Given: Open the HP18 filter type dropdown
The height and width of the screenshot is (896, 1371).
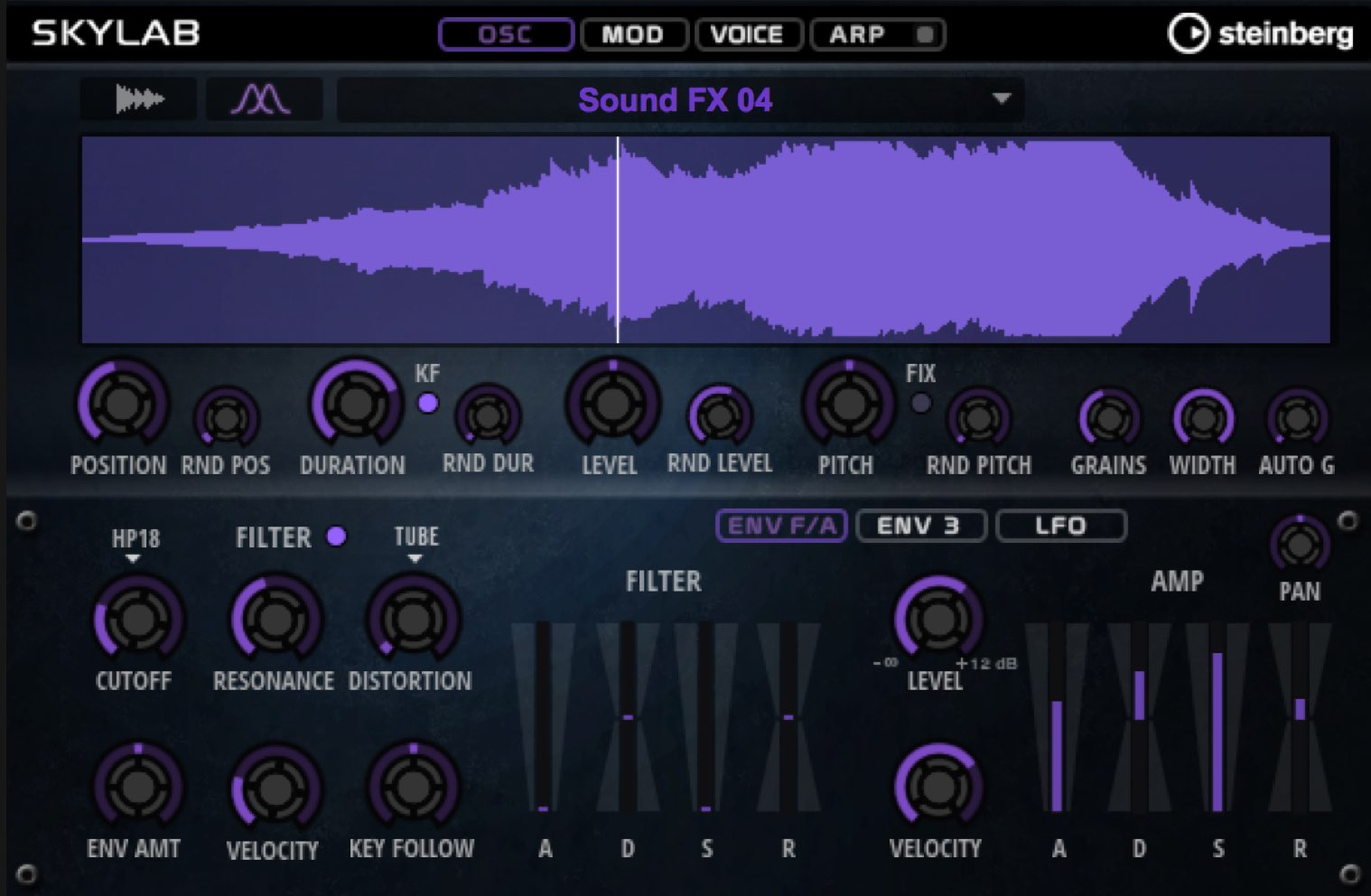Looking at the screenshot, I should point(135,545).
